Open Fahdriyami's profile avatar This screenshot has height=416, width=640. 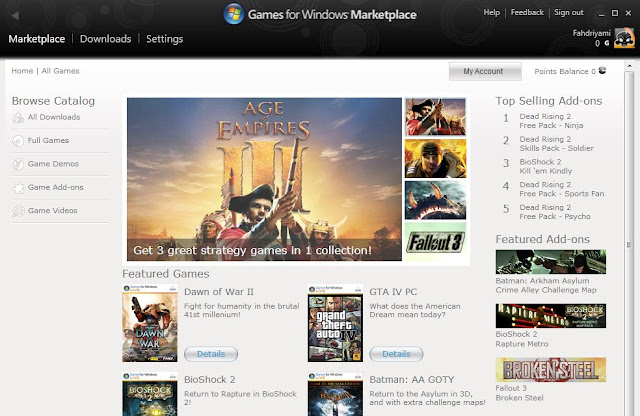pos(624,38)
